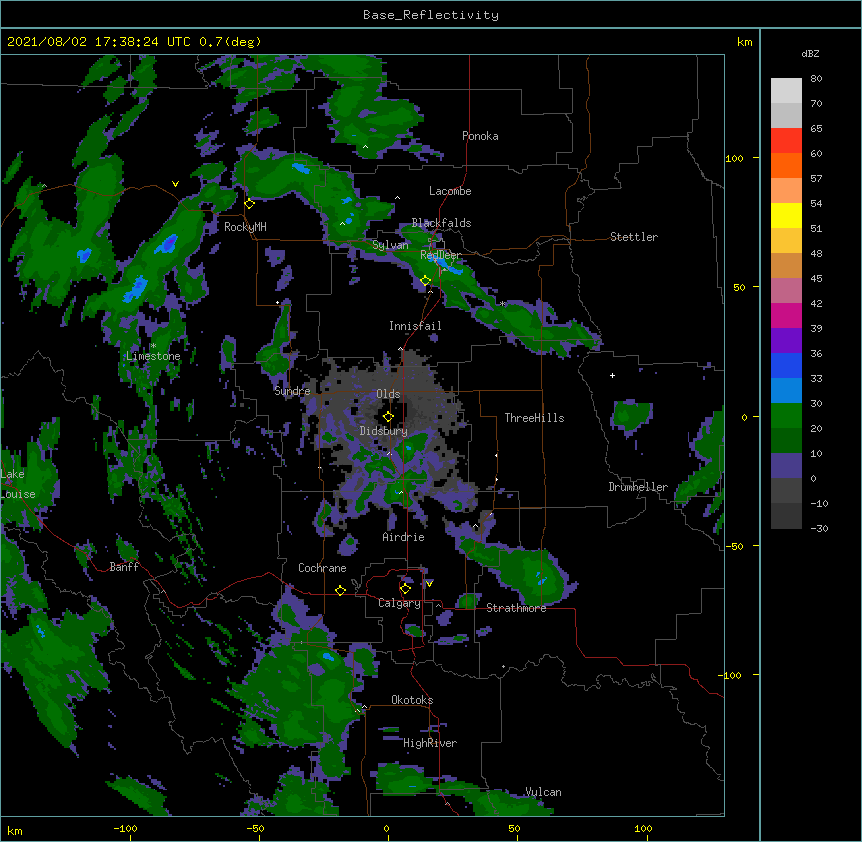The height and width of the screenshot is (842, 862).
Task: Click the ThreeHills city label
Action: point(534,418)
